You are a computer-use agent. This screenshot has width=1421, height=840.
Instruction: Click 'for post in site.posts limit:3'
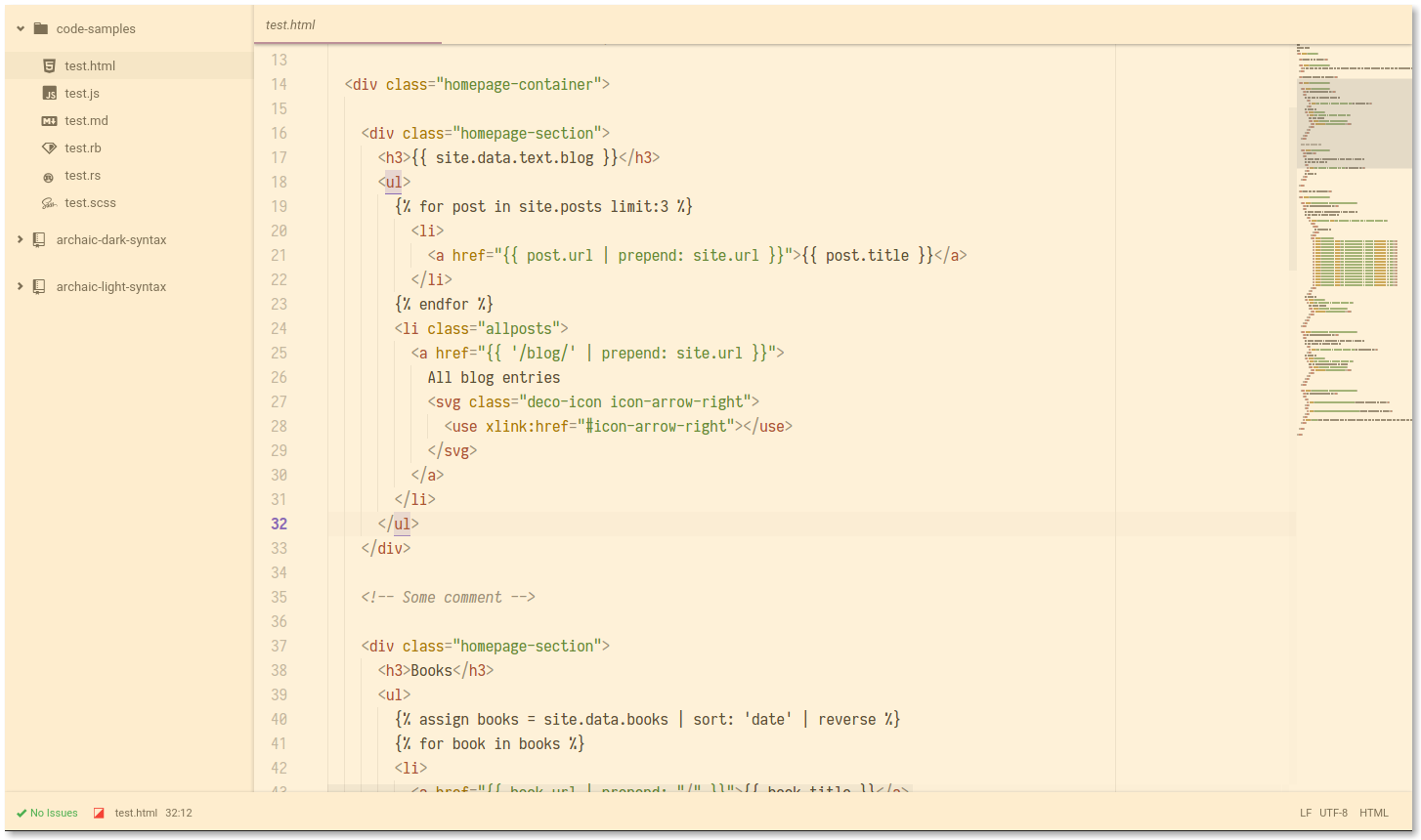(544, 206)
